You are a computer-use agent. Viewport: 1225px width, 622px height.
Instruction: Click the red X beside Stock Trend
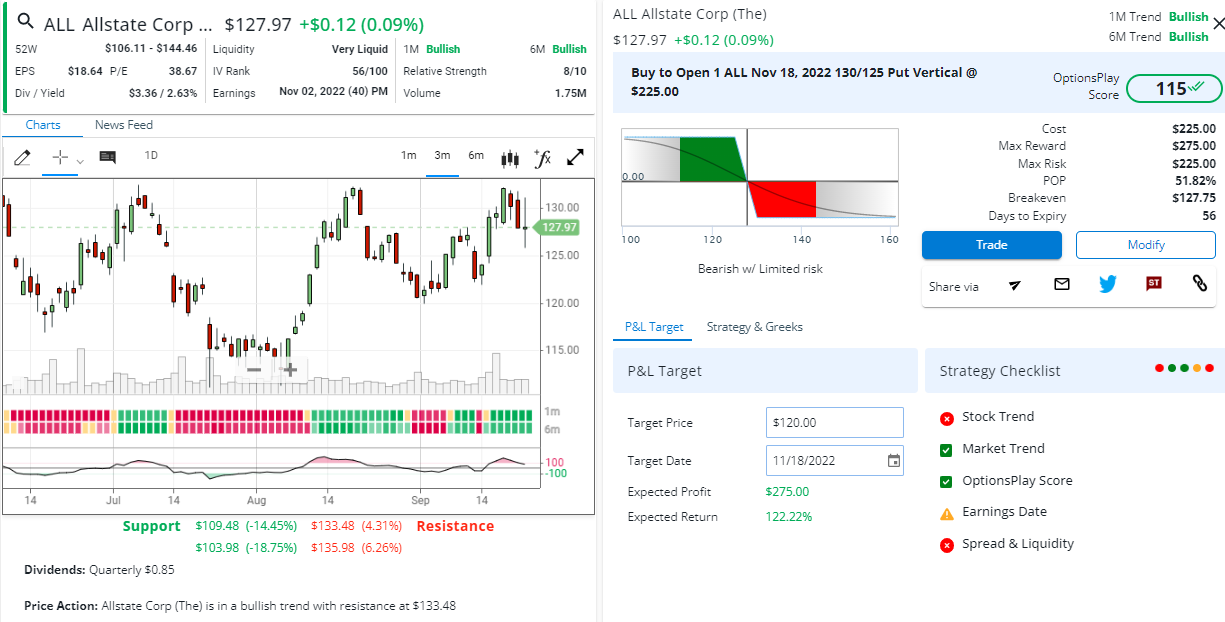947,418
